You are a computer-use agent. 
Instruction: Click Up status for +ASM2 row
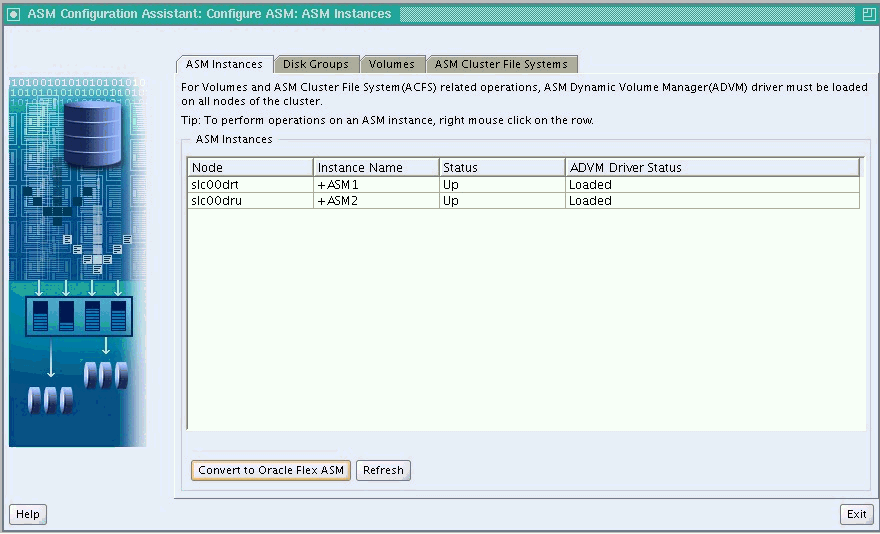pyautogui.click(x=502, y=201)
